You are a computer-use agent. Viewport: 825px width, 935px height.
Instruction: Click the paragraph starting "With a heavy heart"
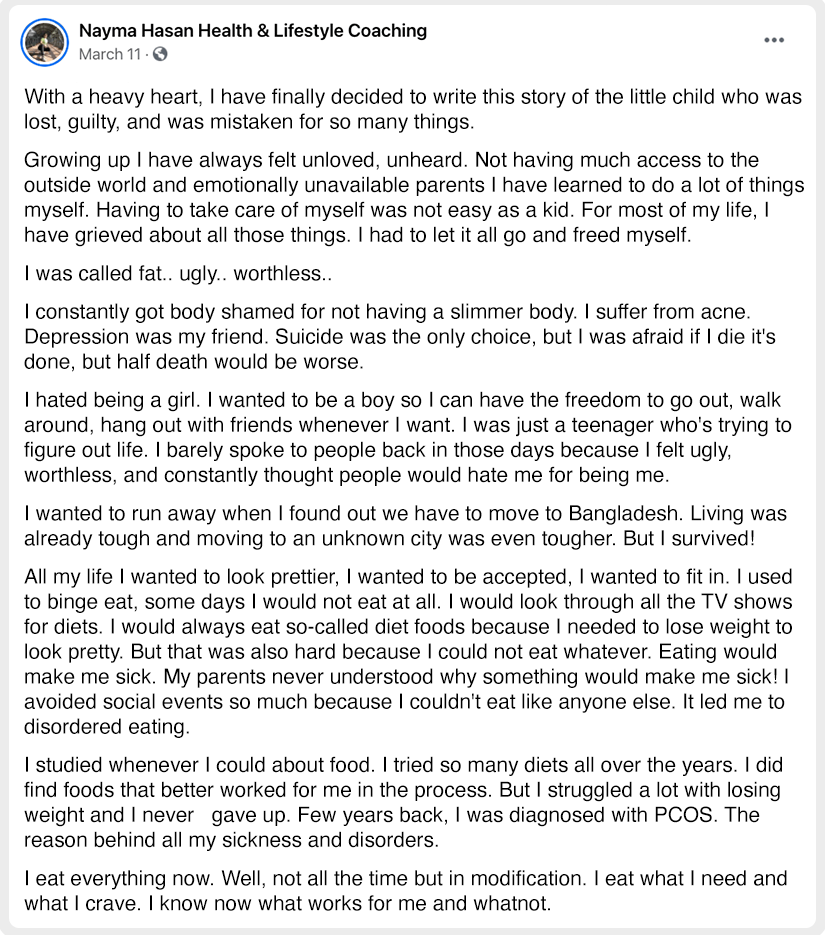pyautogui.click(x=412, y=109)
